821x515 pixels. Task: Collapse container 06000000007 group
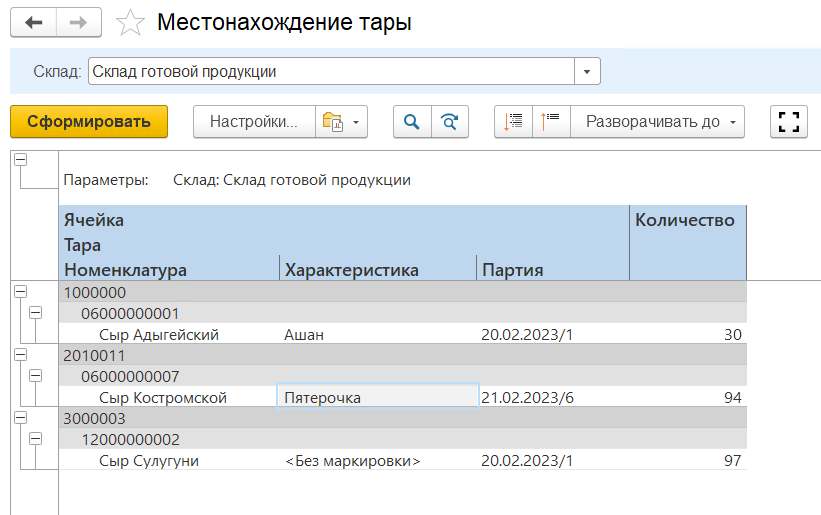click(x=36, y=376)
